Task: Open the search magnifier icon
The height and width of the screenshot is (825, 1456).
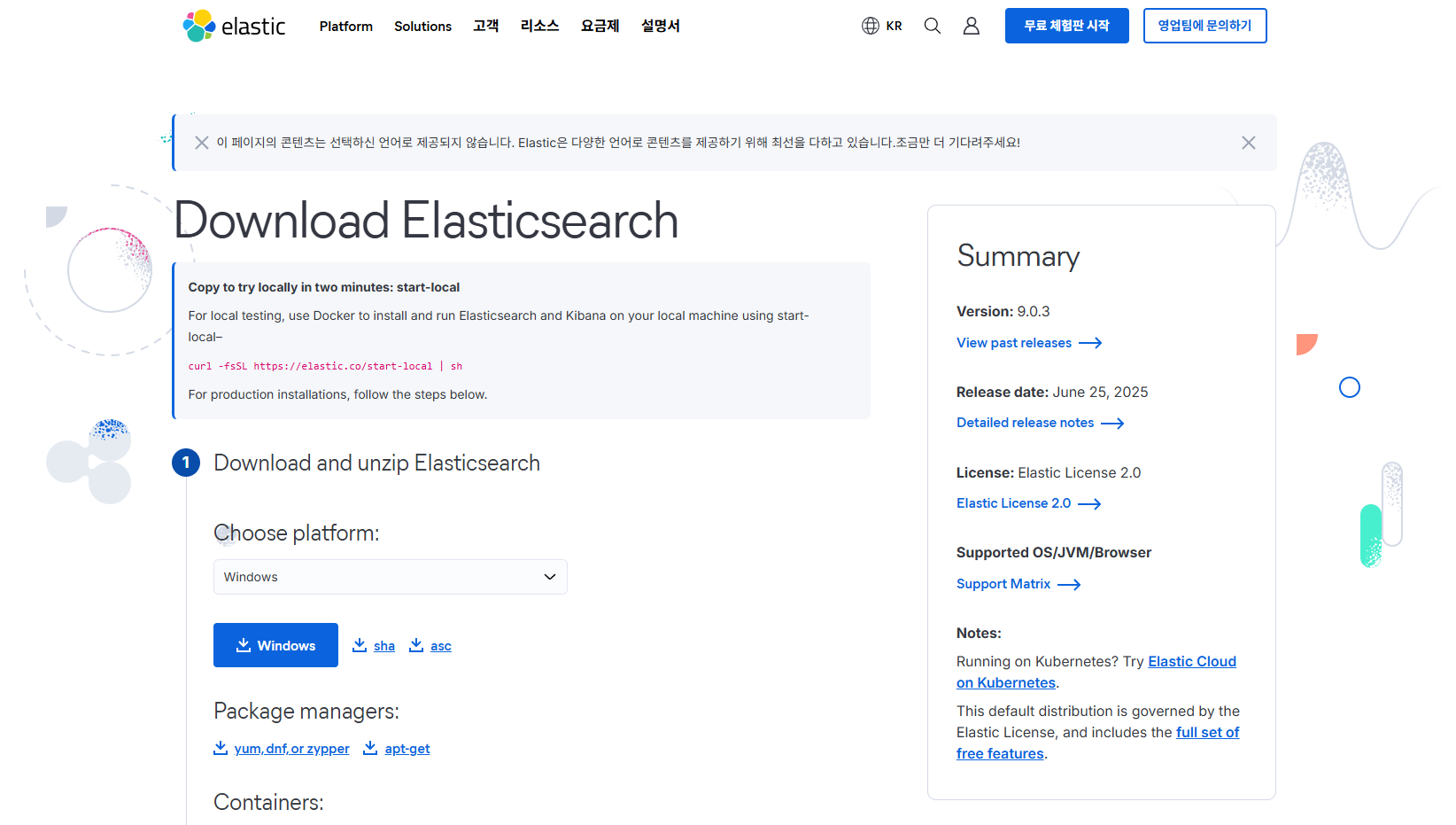Action: click(933, 26)
